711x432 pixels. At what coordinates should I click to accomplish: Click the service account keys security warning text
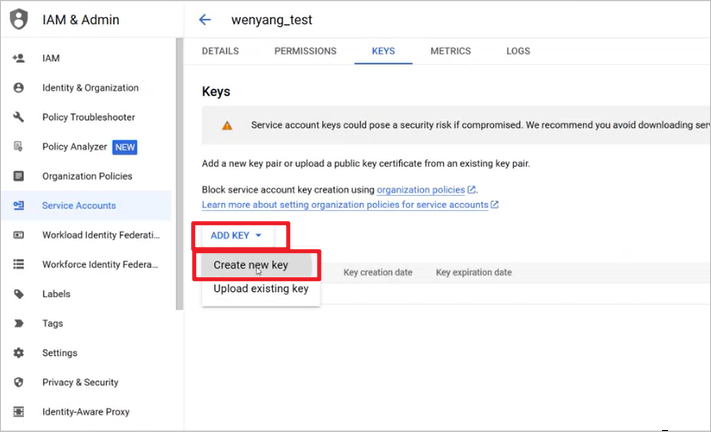click(x=480, y=125)
